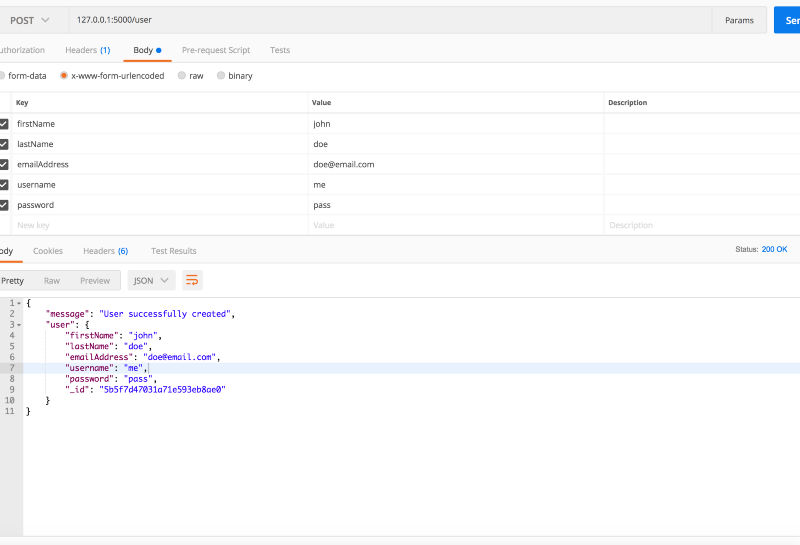Image resolution: width=800 pixels, height=545 pixels.
Task: Uncheck the password row checkbox
Action: point(4,205)
